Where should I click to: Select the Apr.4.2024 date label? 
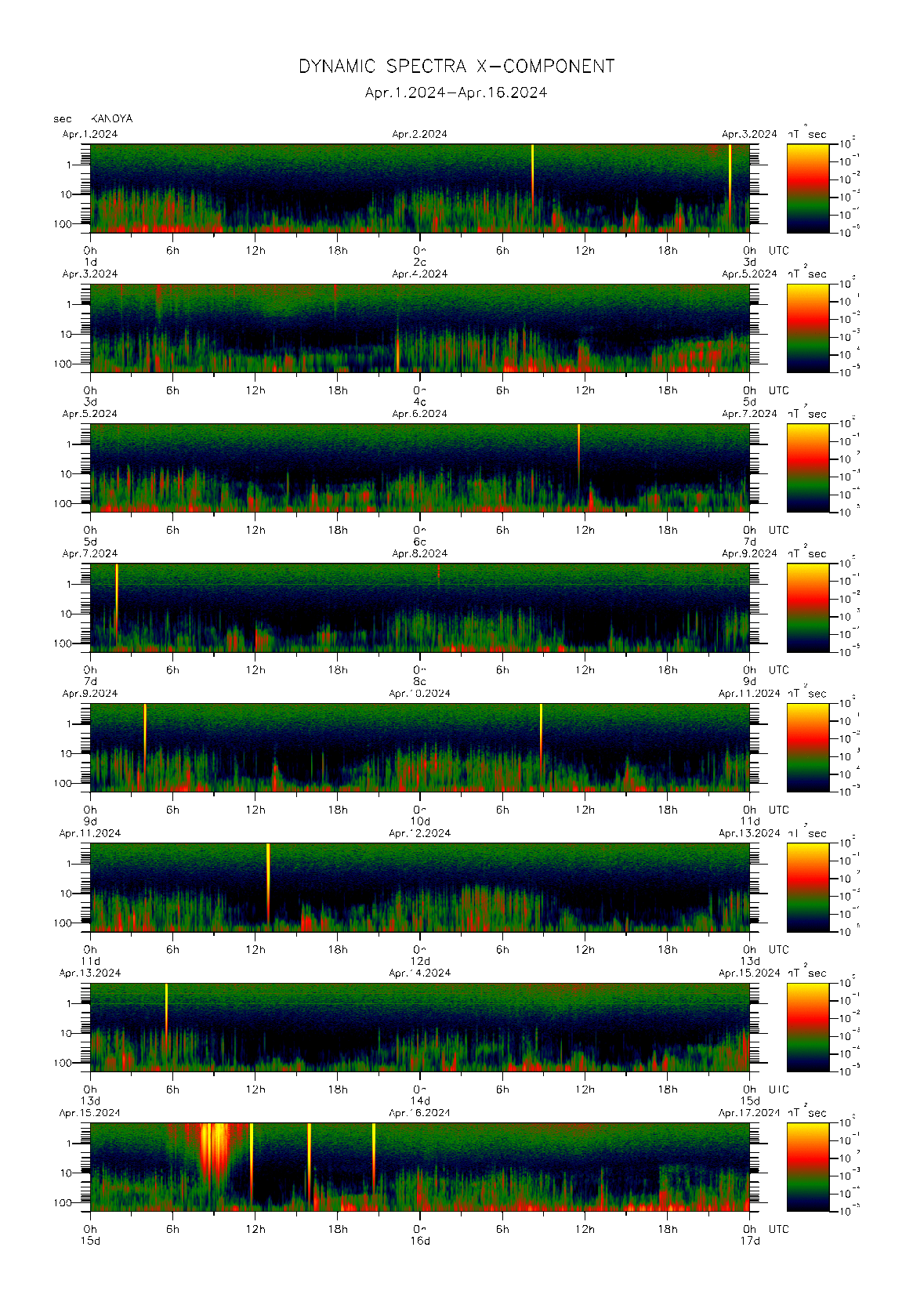420,274
